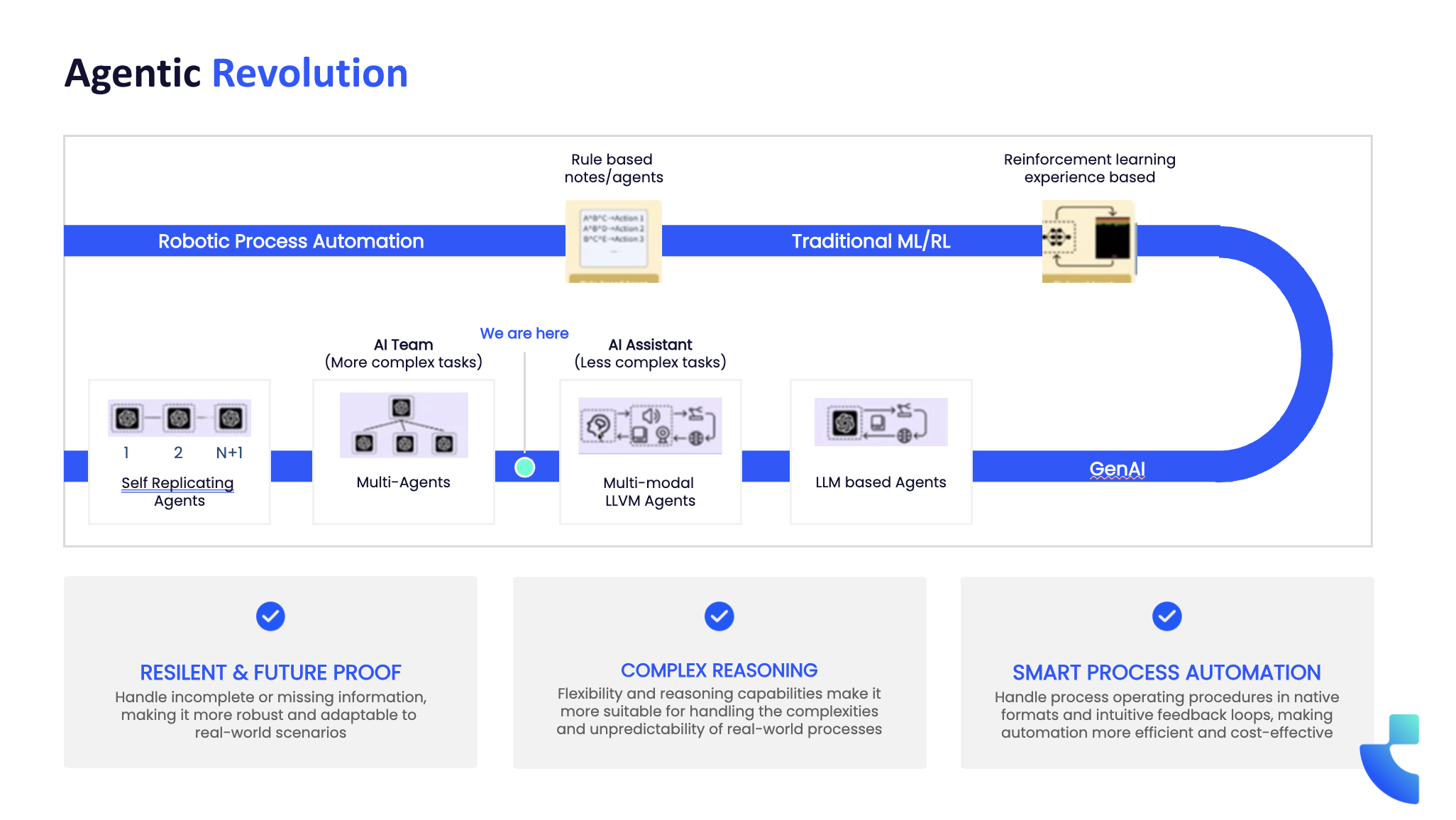Click checkmark above Smart Process Automation
This screenshot has height=820, width=1456.
pos(1167,616)
